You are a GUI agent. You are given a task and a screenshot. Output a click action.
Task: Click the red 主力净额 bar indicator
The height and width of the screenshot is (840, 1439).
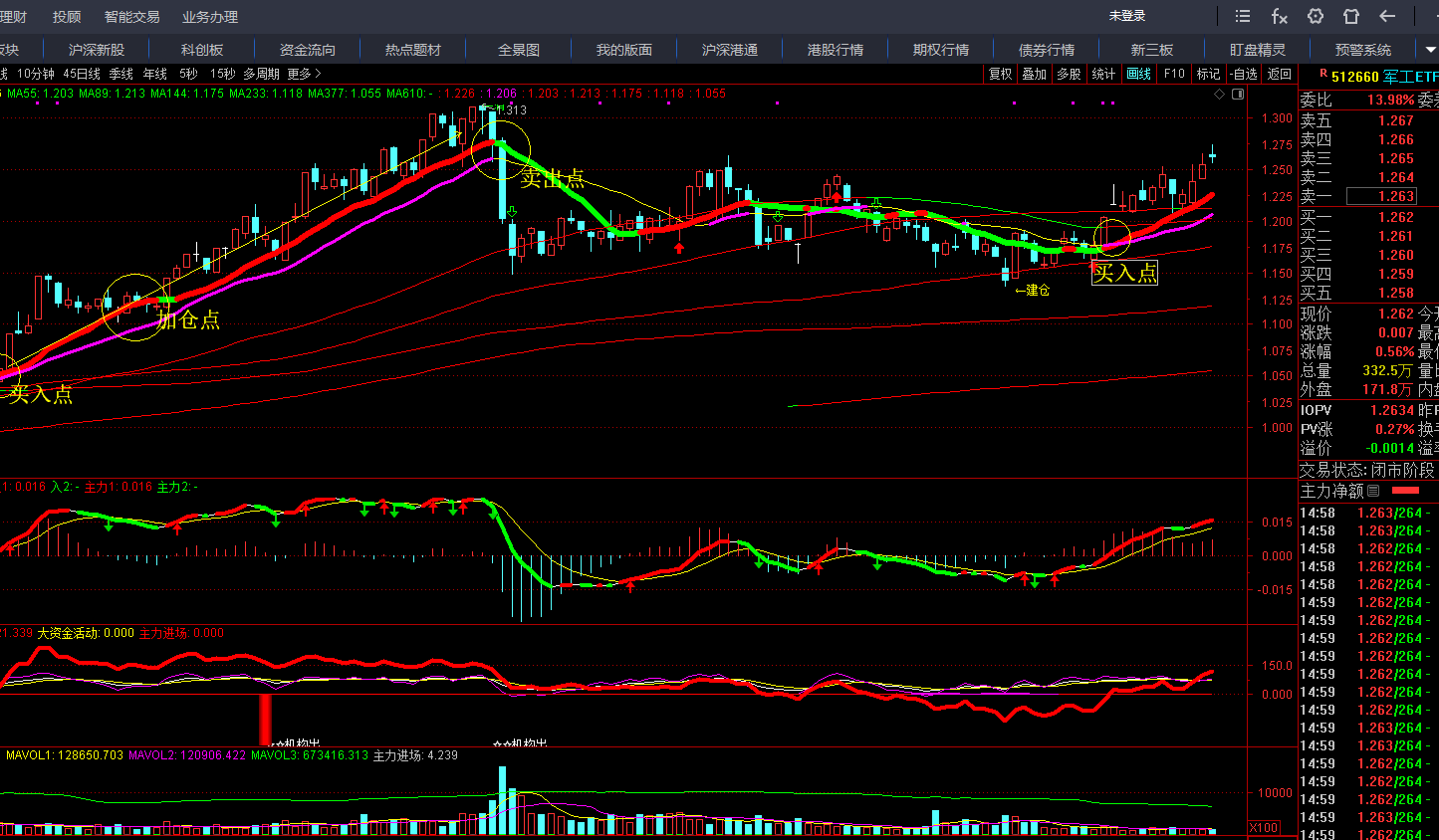(x=1405, y=491)
